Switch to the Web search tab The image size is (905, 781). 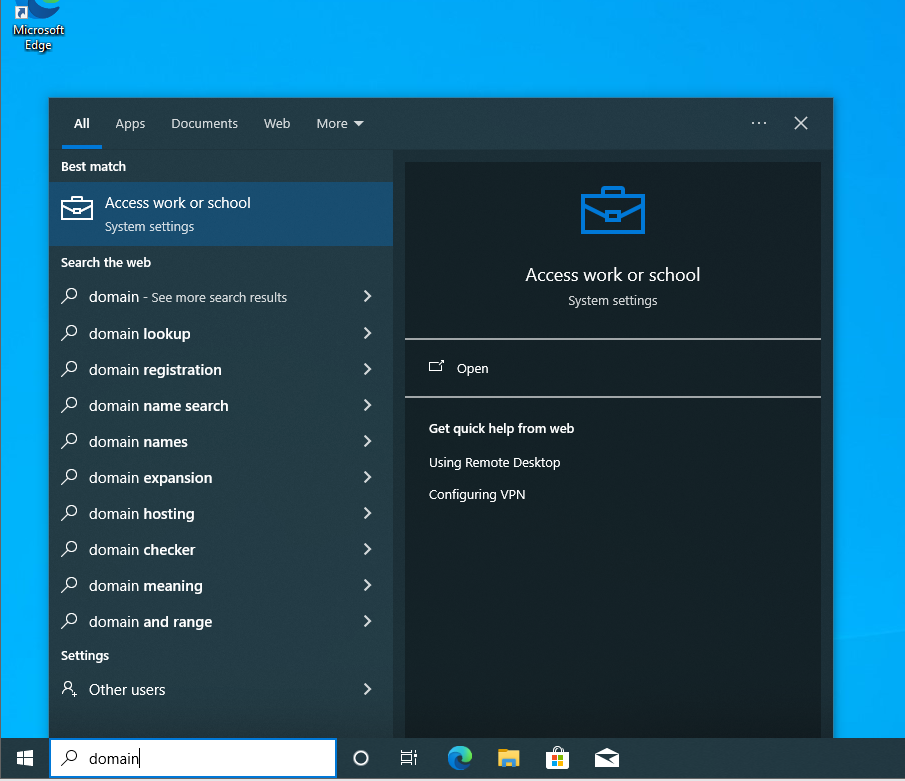coord(277,124)
